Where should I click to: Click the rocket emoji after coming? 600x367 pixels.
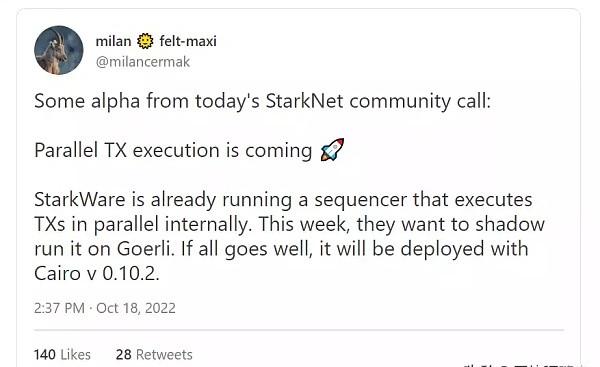tap(332, 150)
